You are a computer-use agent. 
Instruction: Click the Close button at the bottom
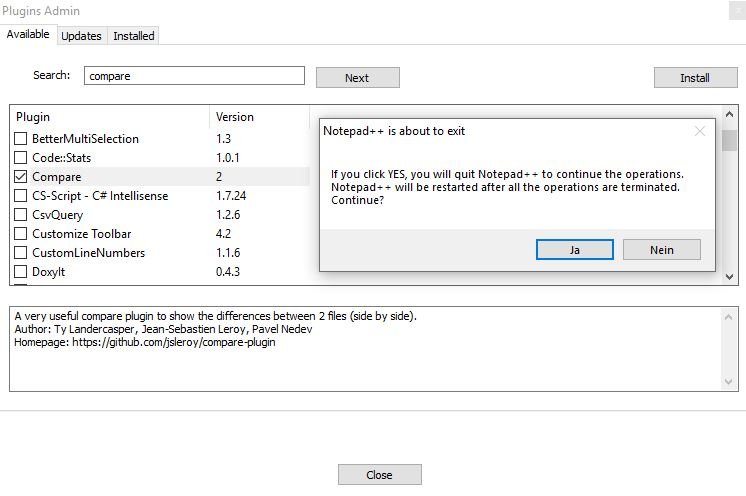[x=379, y=475]
